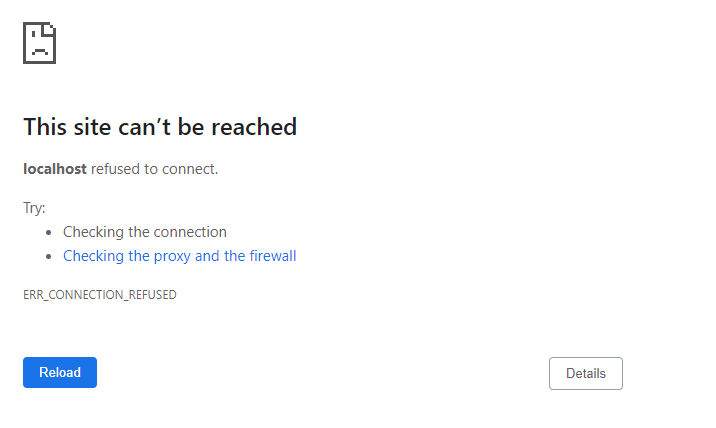Click the bullet before Checking the connection

(49, 233)
